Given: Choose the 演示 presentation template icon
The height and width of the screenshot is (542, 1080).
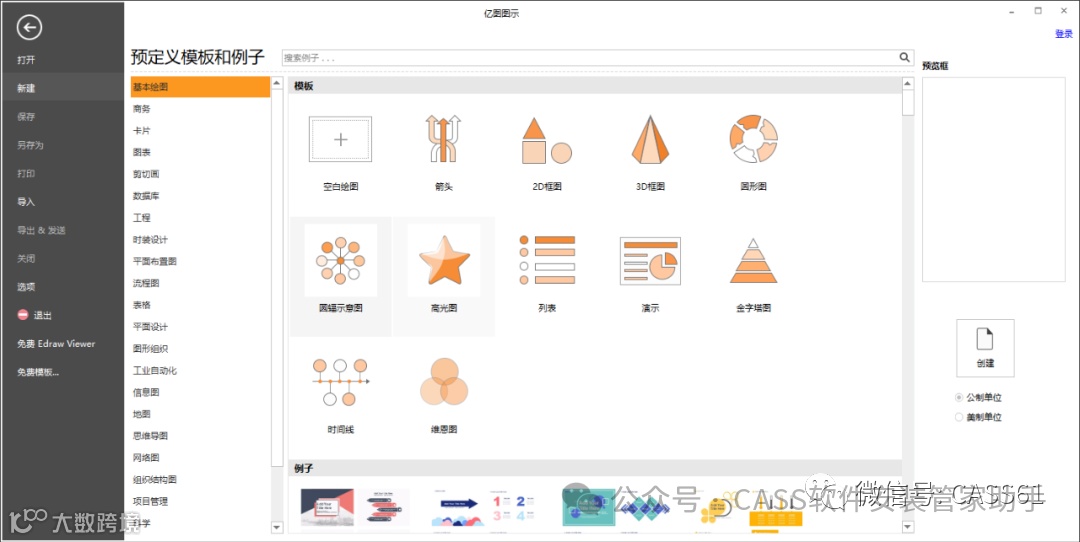Looking at the screenshot, I should pyautogui.click(x=650, y=261).
